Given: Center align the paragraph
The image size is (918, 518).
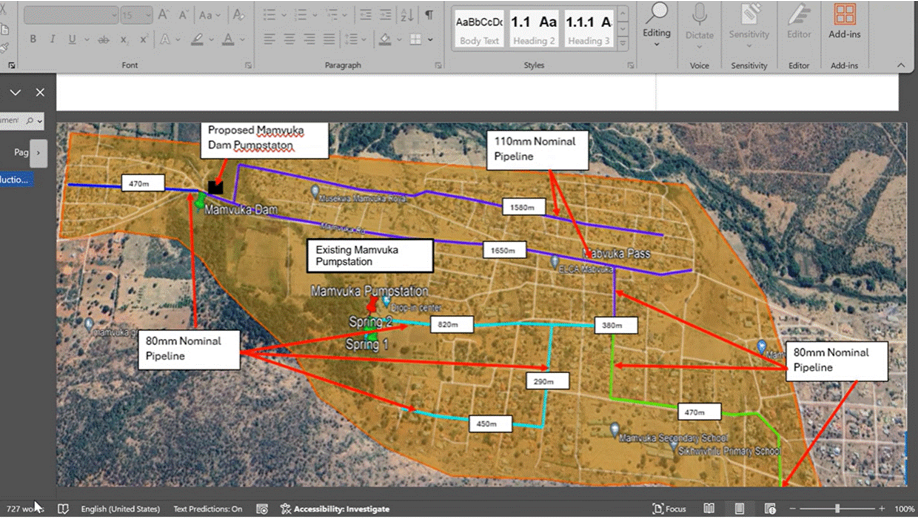Looking at the screenshot, I should [289, 40].
